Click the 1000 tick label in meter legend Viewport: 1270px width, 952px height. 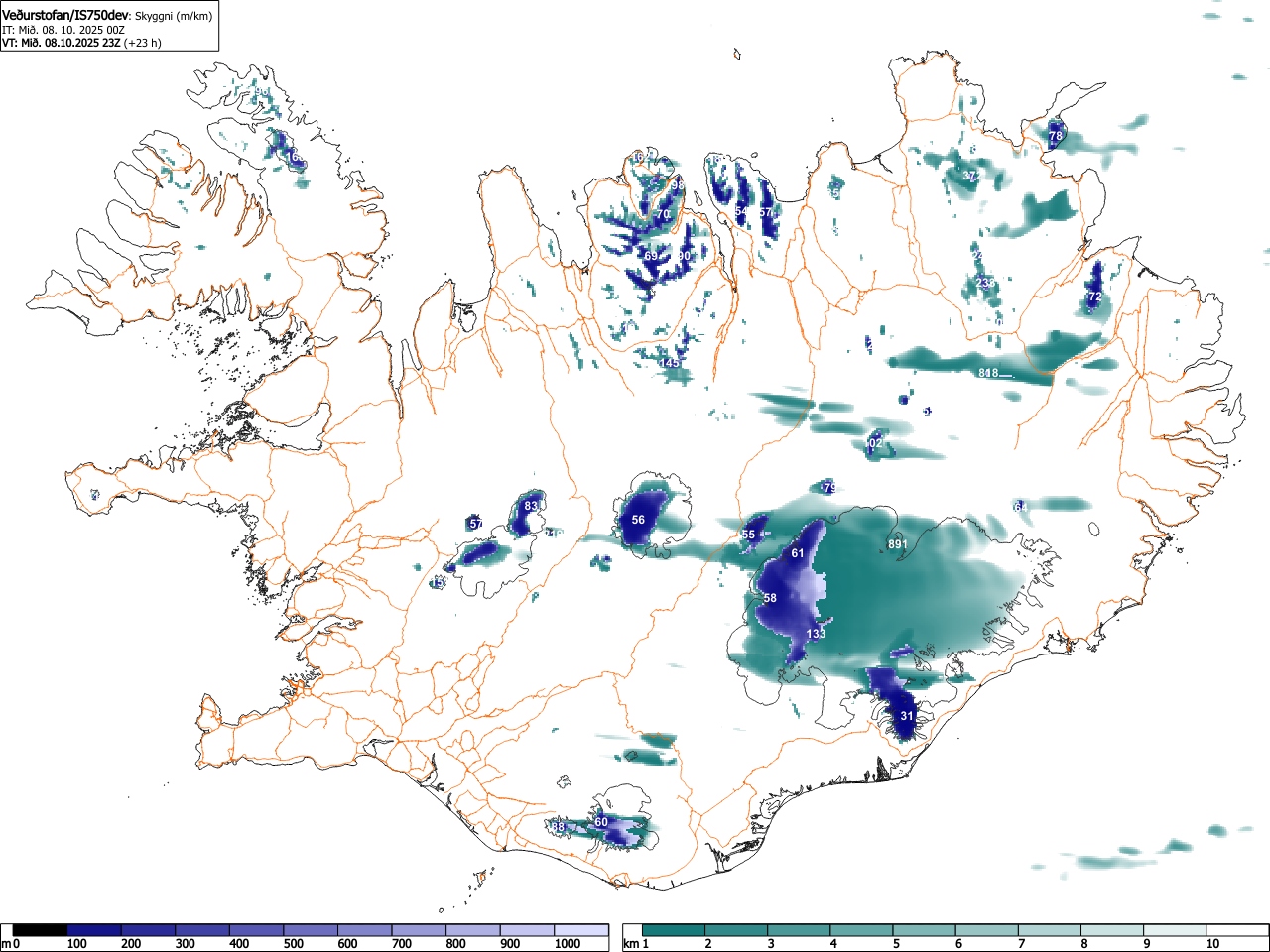(x=567, y=944)
